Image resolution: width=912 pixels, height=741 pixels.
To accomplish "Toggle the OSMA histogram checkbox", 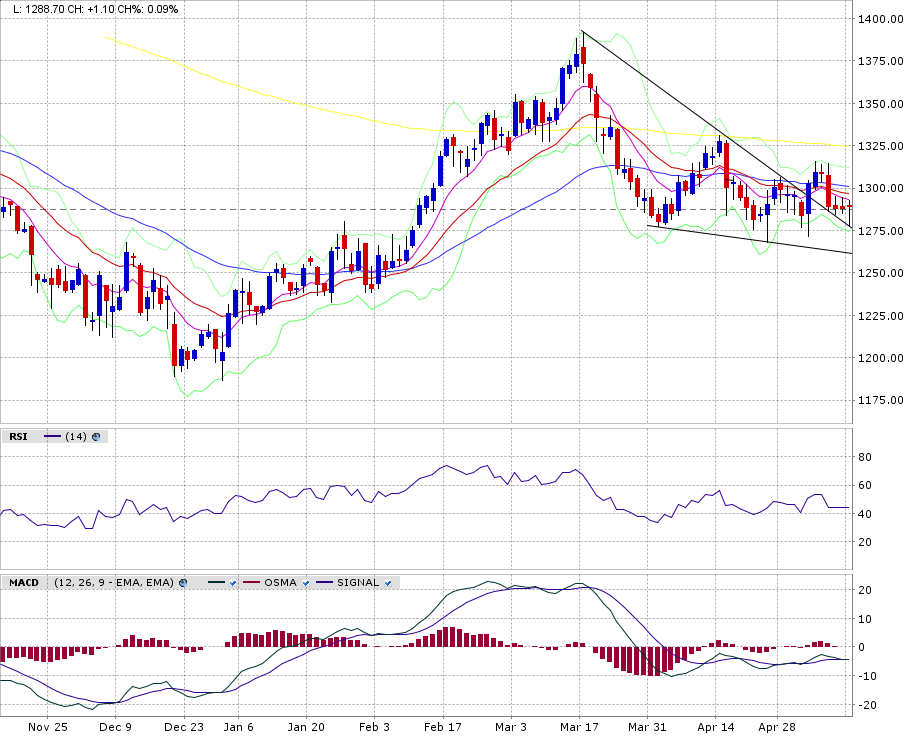I will coord(306,582).
